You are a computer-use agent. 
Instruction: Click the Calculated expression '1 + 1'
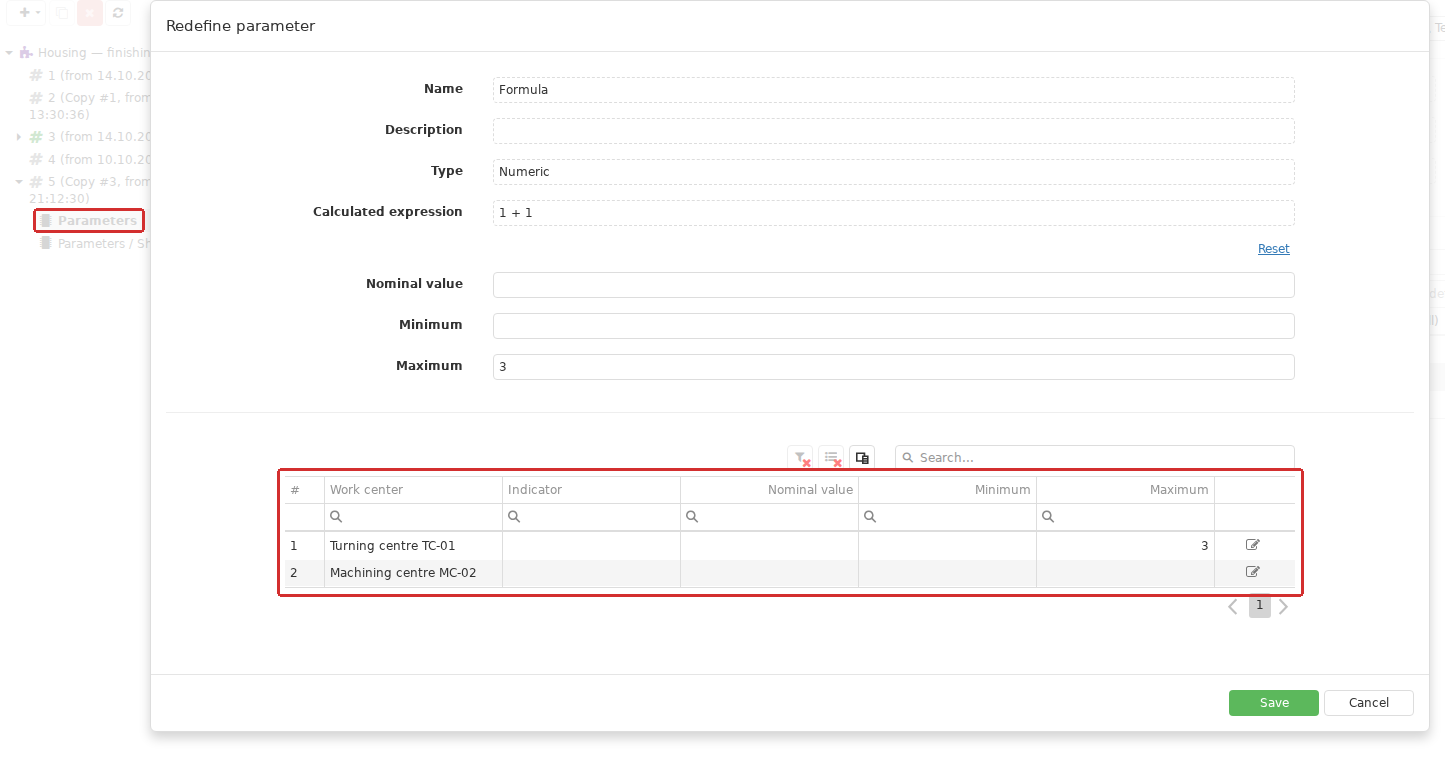point(893,213)
